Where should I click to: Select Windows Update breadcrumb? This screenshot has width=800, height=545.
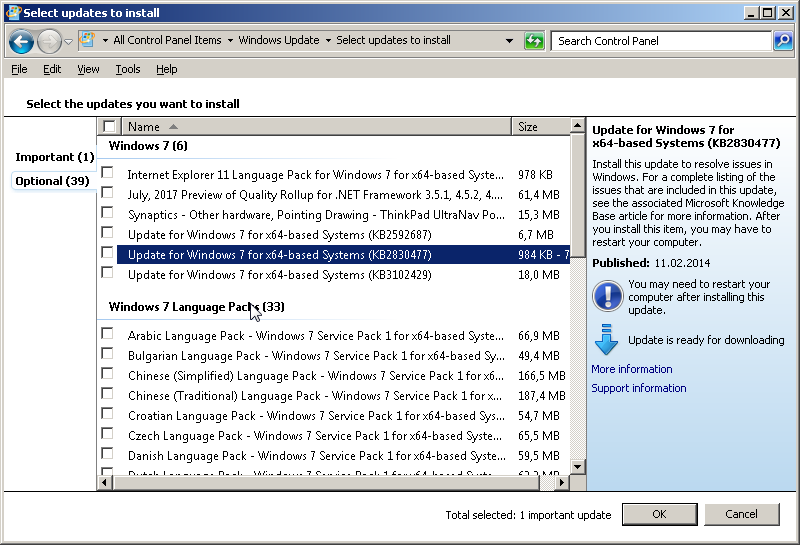click(x=279, y=40)
